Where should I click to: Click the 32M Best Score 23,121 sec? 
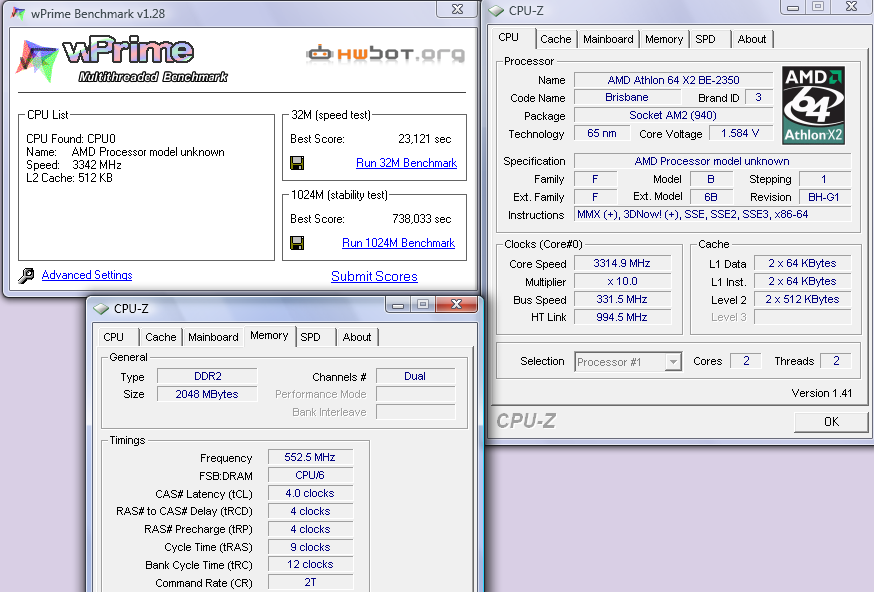[425, 139]
